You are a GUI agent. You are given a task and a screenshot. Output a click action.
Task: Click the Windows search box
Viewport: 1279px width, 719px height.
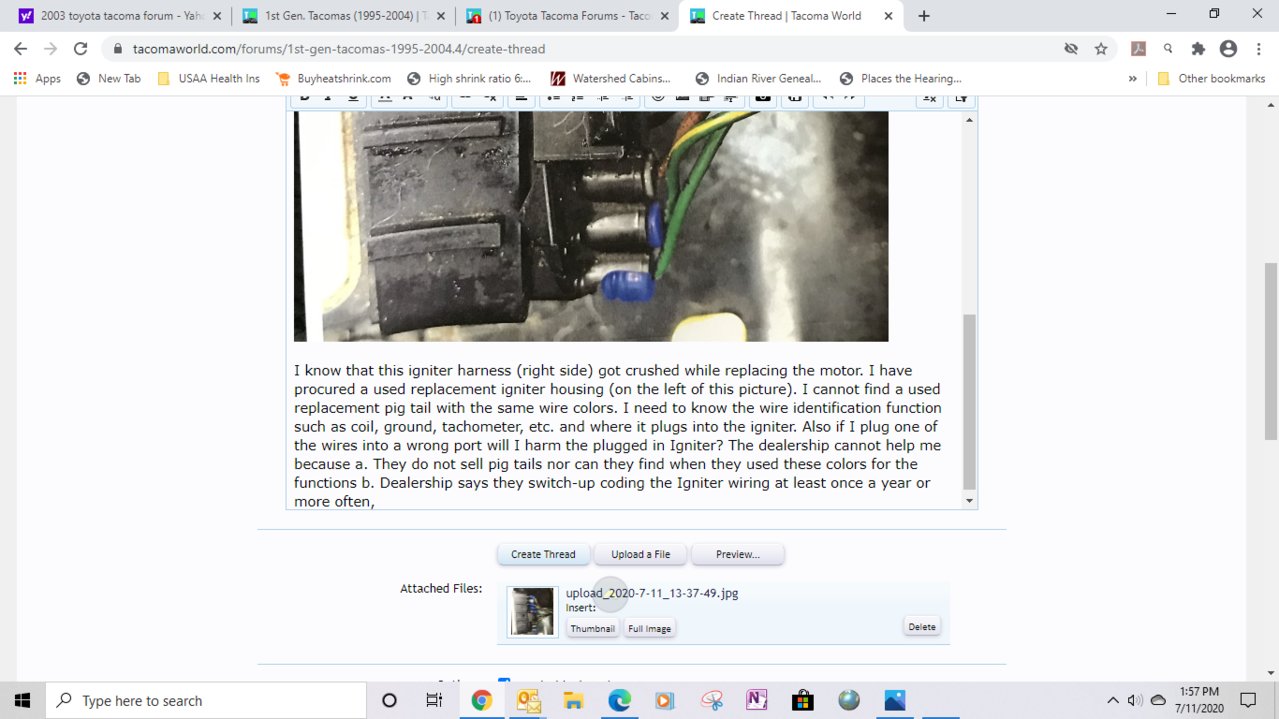207,700
